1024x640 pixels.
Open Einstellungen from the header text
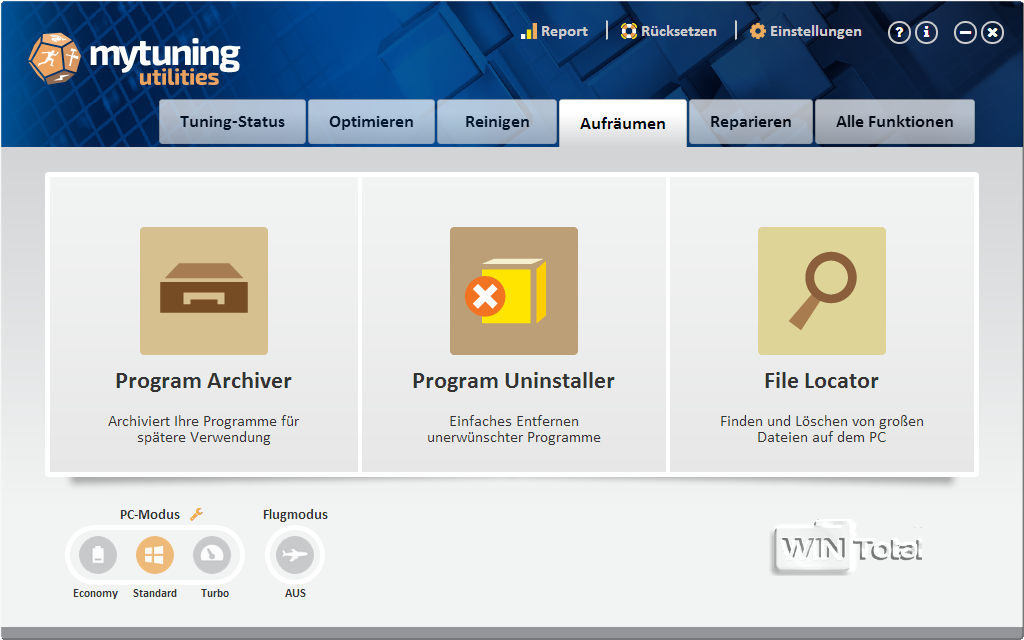pyautogui.click(x=816, y=31)
